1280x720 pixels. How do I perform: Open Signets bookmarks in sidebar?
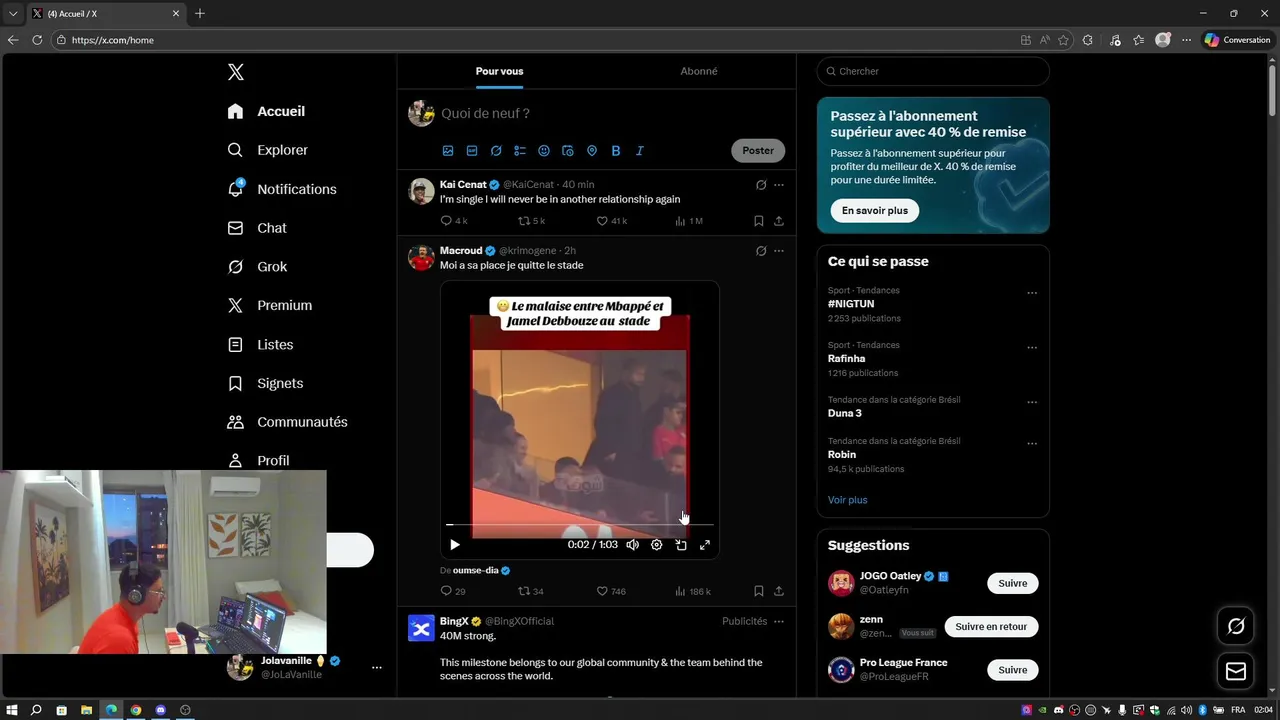(x=265, y=383)
